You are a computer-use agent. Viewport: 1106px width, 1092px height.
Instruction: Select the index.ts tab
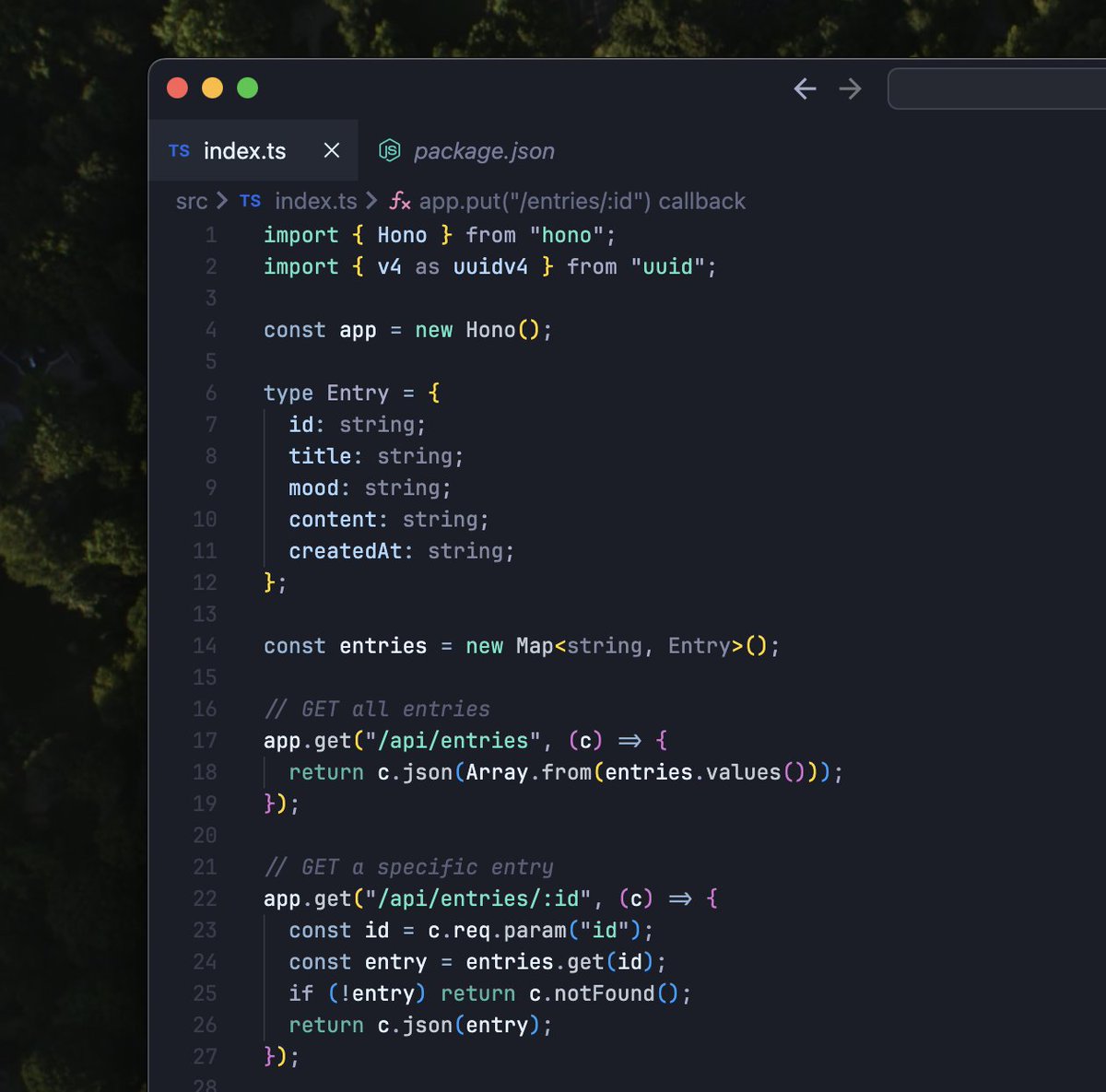pos(244,150)
